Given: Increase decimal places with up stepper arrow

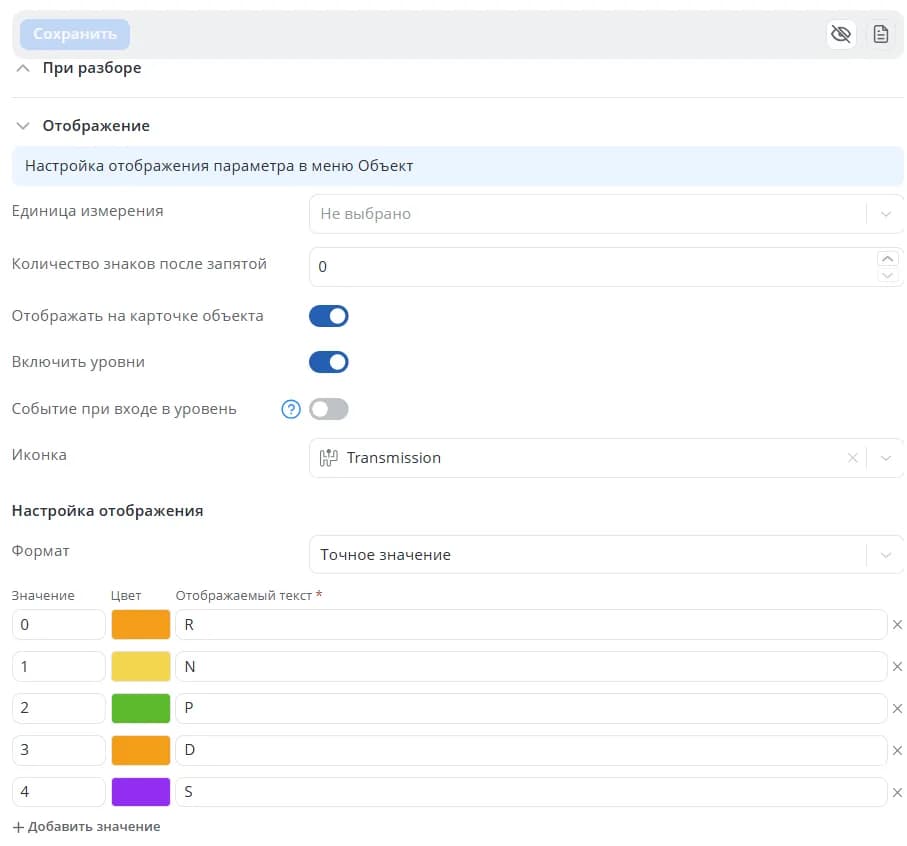Looking at the screenshot, I should coord(887,258).
